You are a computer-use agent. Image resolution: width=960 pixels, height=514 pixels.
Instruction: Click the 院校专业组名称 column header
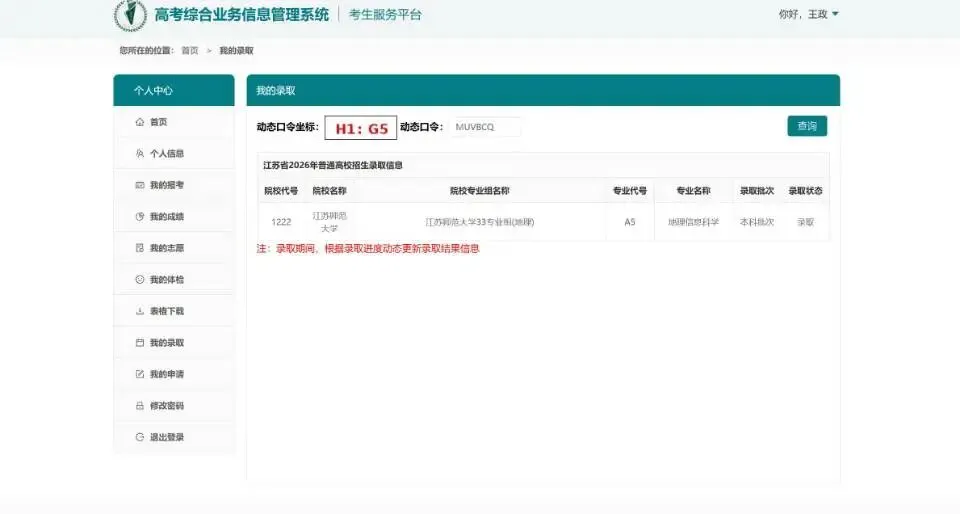tap(479, 191)
